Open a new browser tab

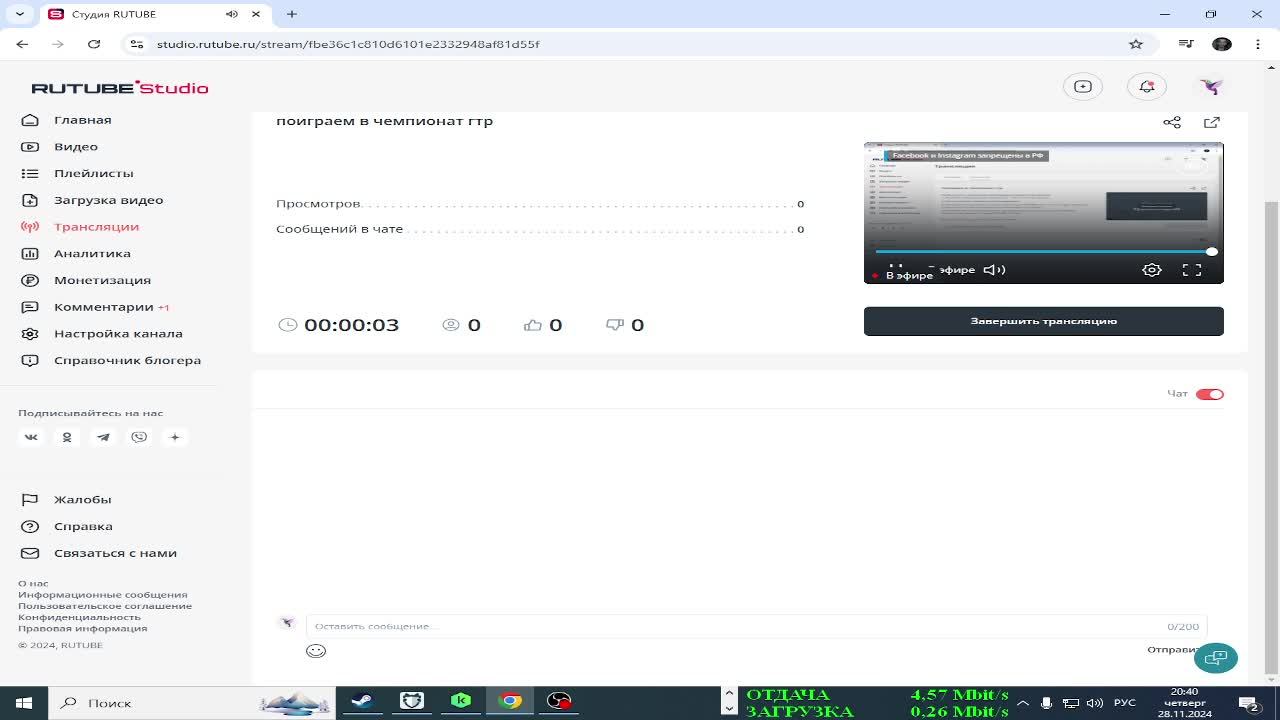pyautogui.click(x=292, y=14)
